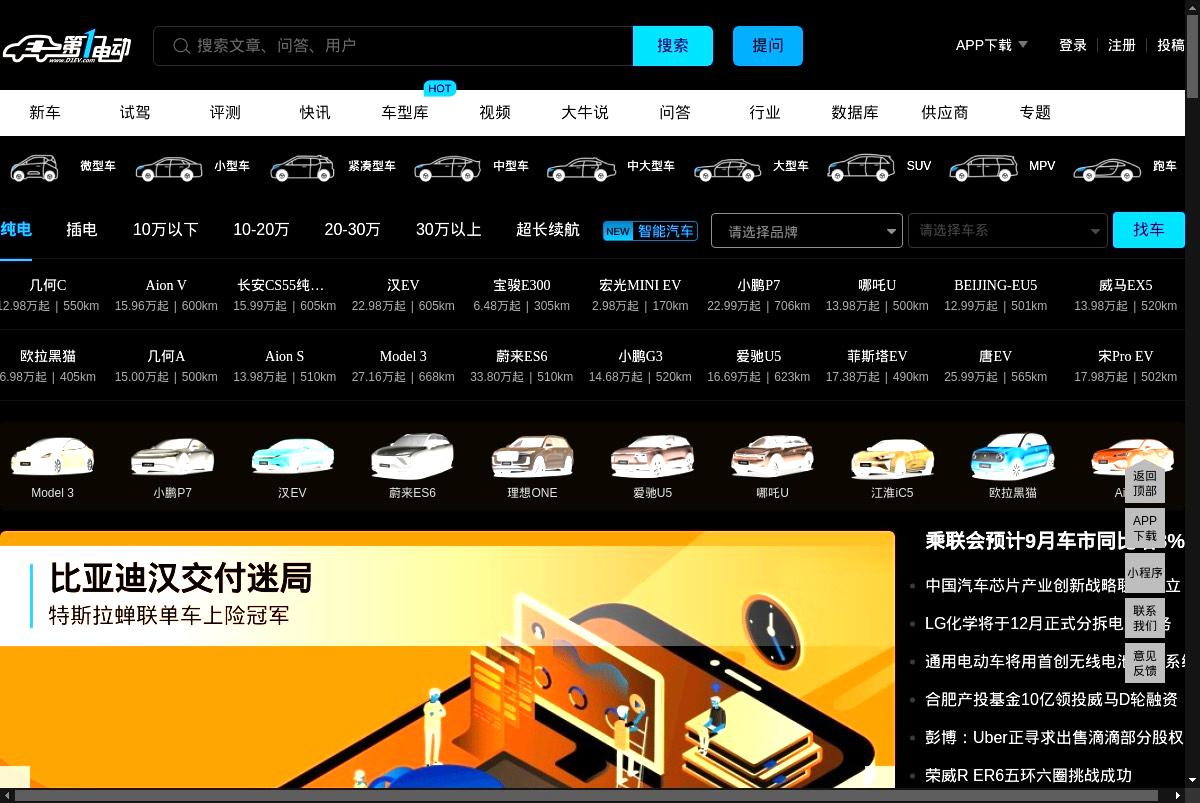Click the 意见反馈 side button
Screen dimensions: 1200x803
pyautogui.click(x=1145, y=664)
